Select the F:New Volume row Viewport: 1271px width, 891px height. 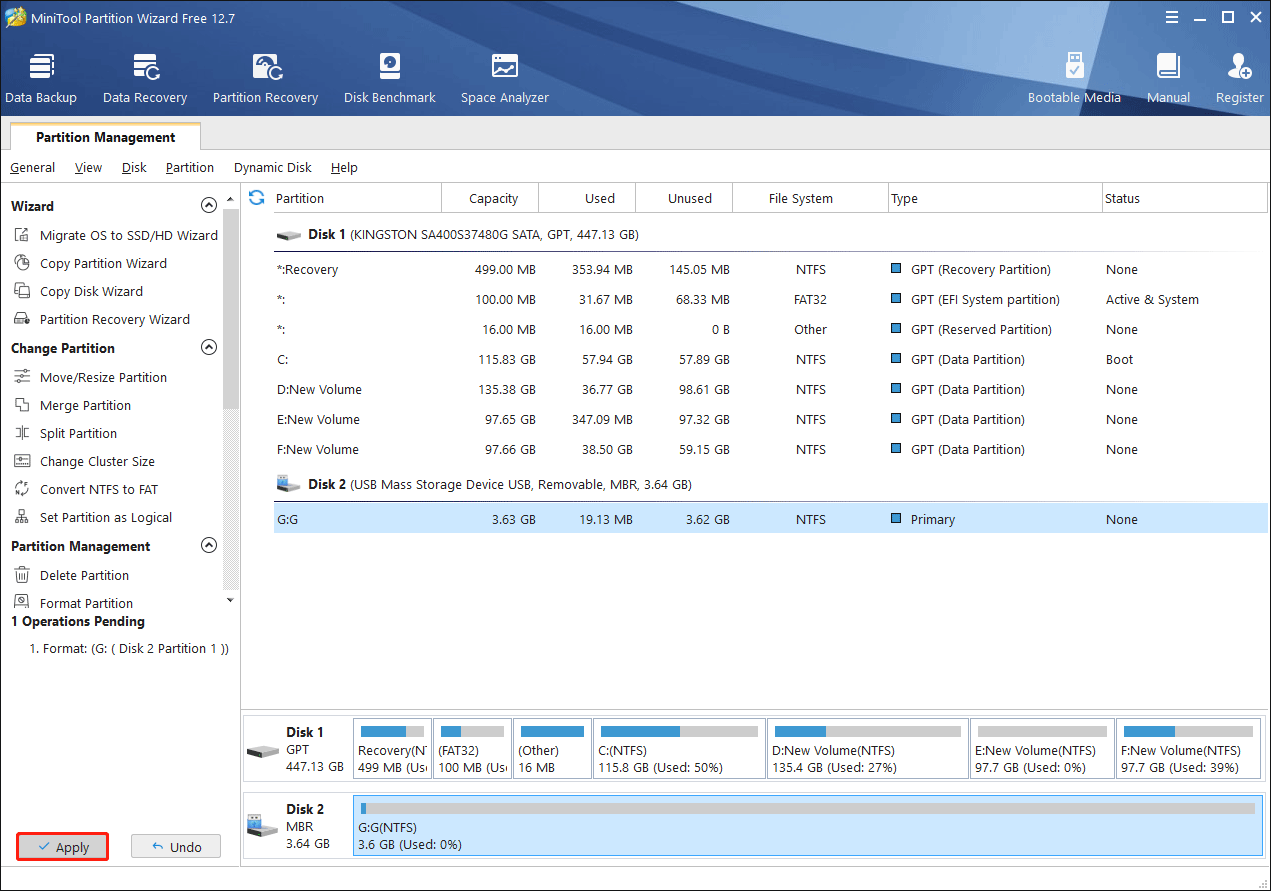point(770,449)
